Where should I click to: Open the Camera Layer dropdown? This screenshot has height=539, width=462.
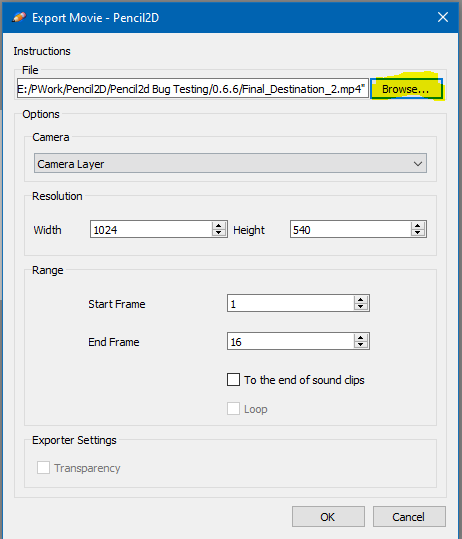(230, 164)
